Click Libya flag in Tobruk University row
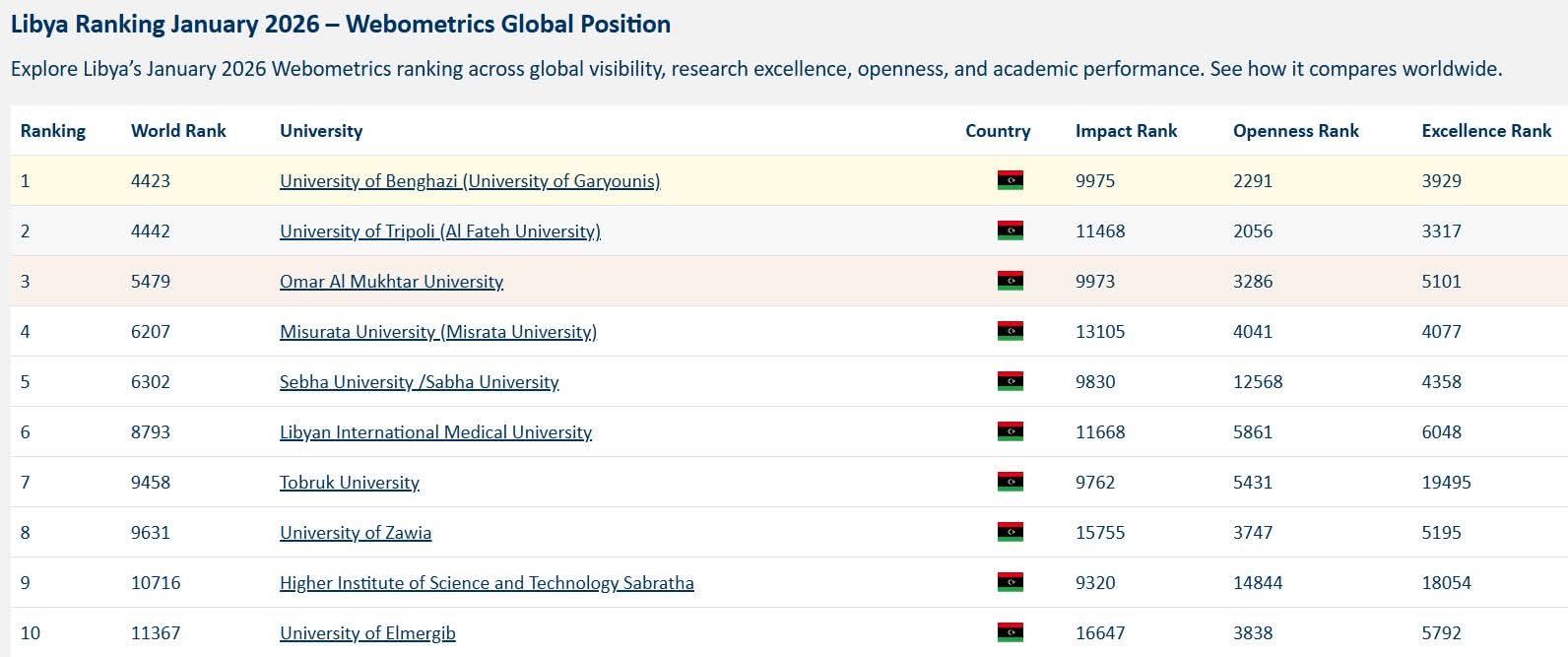Viewport: 1568px width, 657px height. coord(1011,482)
